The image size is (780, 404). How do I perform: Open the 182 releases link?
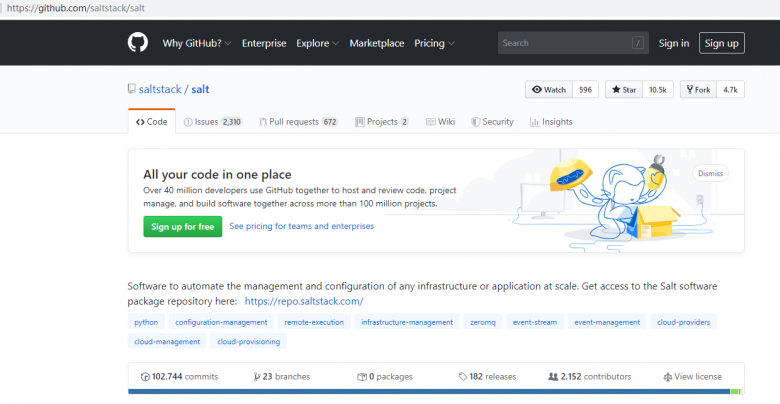click(488, 377)
